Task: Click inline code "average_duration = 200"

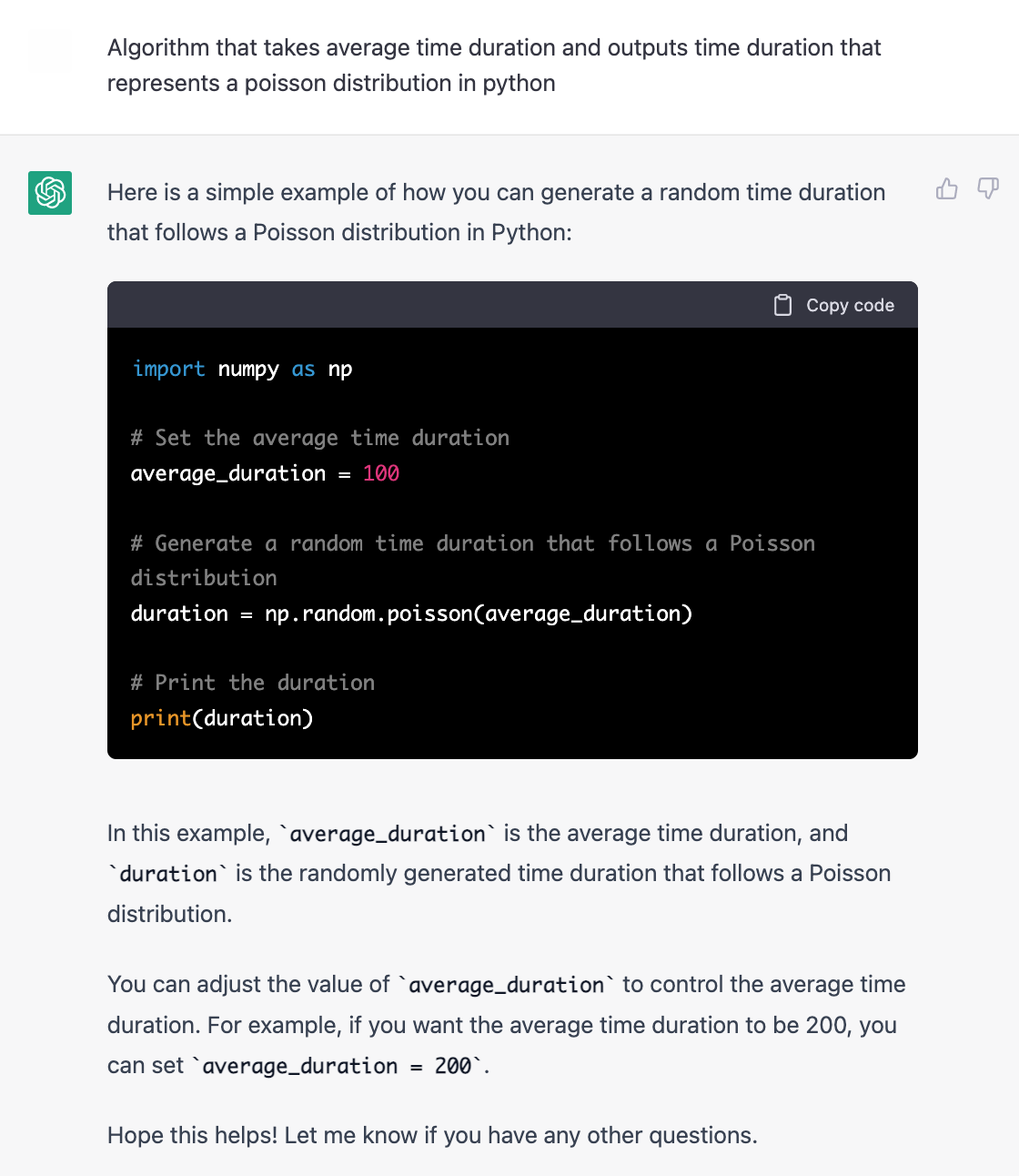Action: [x=337, y=1066]
